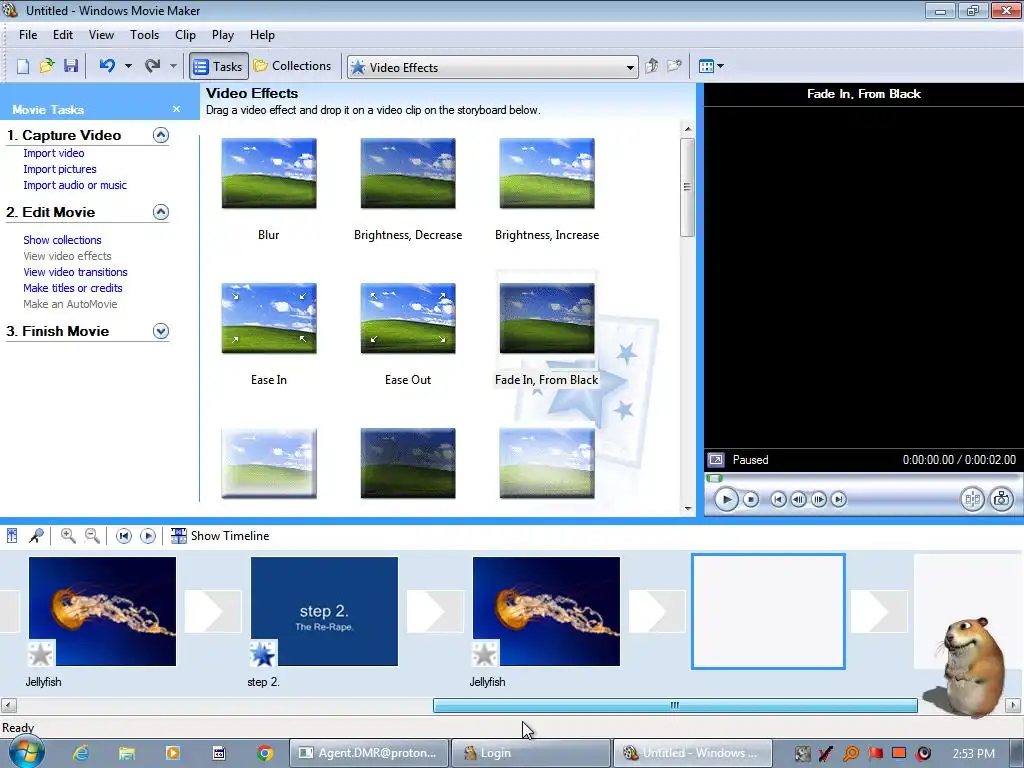This screenshot has height=768, width=1024.
Task: Open the Edit menu
Action: pyautogui.click(x=63, y=35)
